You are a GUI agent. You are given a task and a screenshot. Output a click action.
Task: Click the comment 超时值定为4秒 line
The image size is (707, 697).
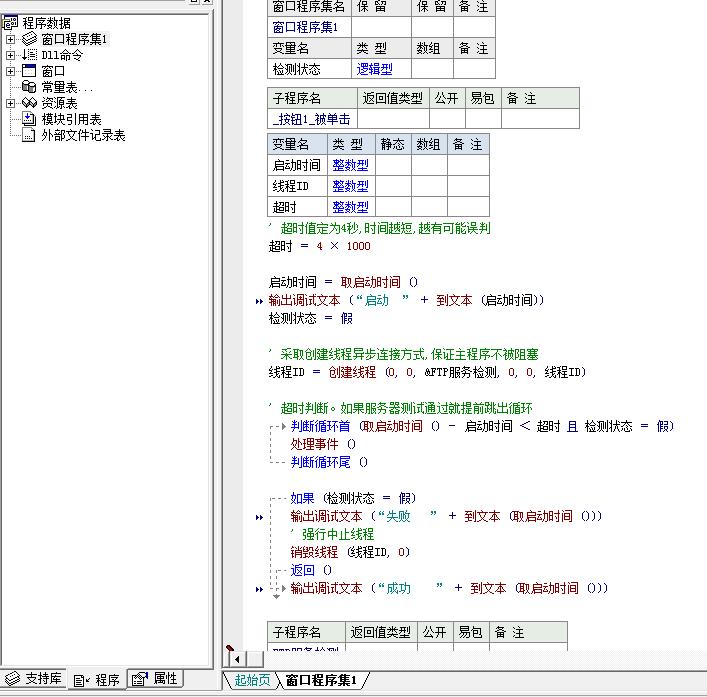click(379, 228)
